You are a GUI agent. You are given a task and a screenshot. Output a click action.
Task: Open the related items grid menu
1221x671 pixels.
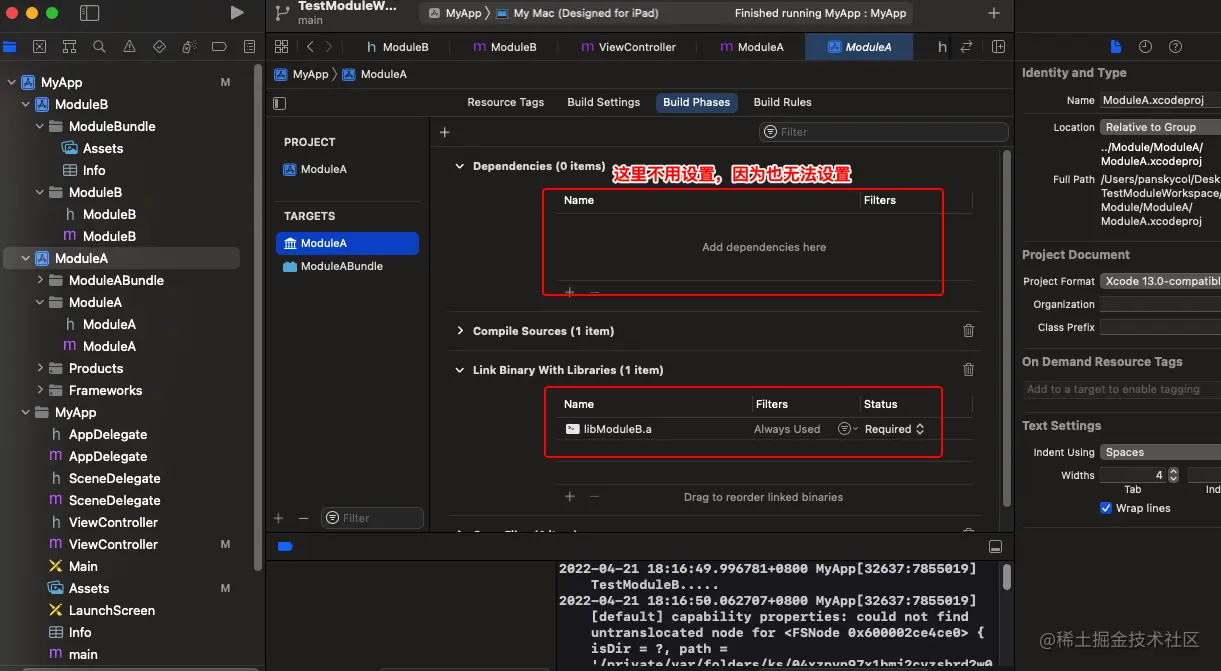point(281,47)
